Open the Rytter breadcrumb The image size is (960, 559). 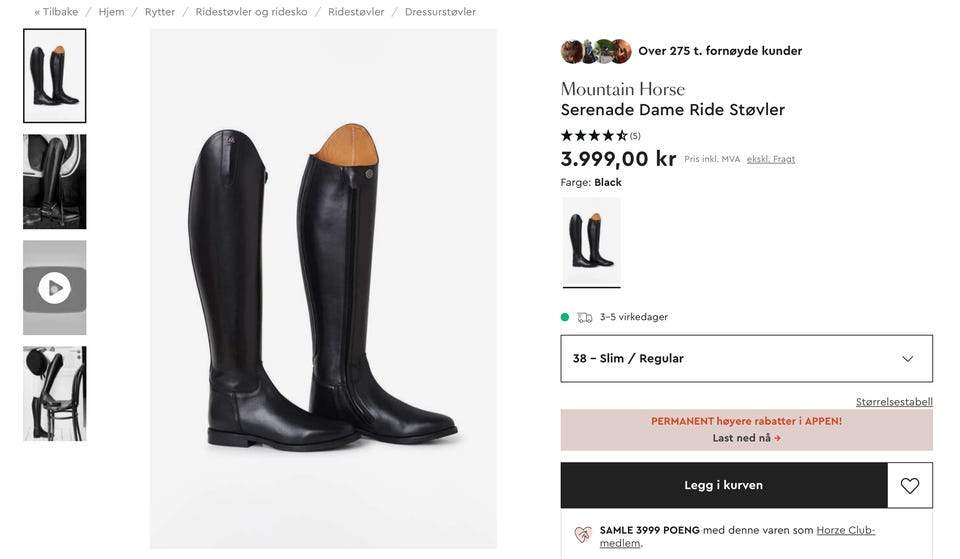point(160,12)
